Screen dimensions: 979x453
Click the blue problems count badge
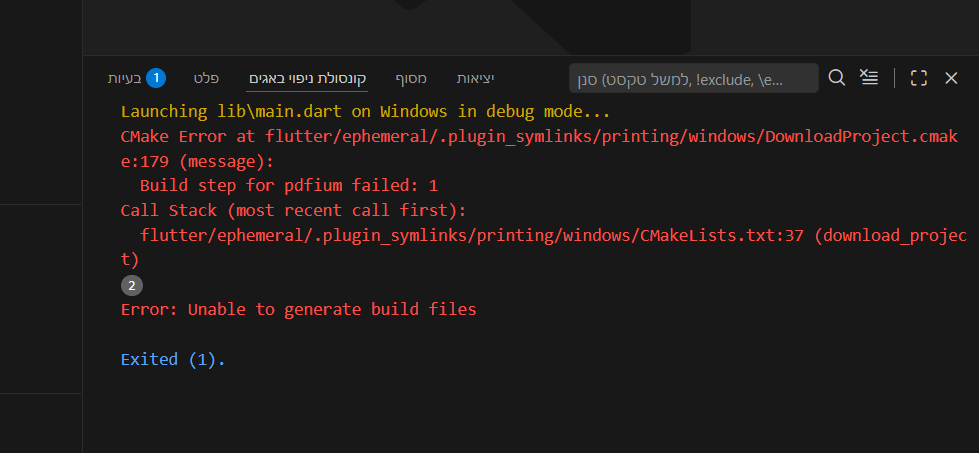[x=156, y=79]
